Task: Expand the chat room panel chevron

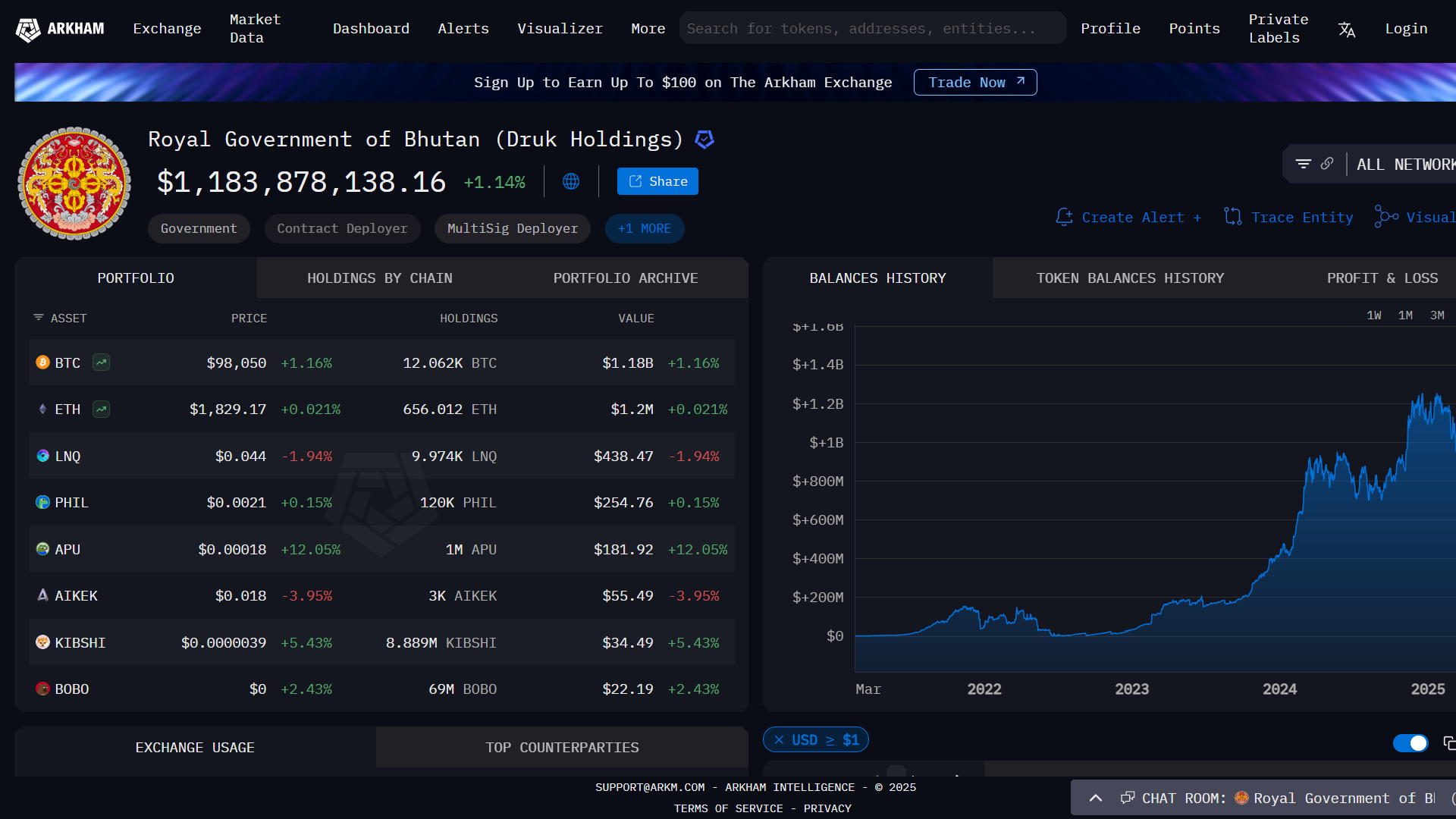Action: tap(1096, 798)
